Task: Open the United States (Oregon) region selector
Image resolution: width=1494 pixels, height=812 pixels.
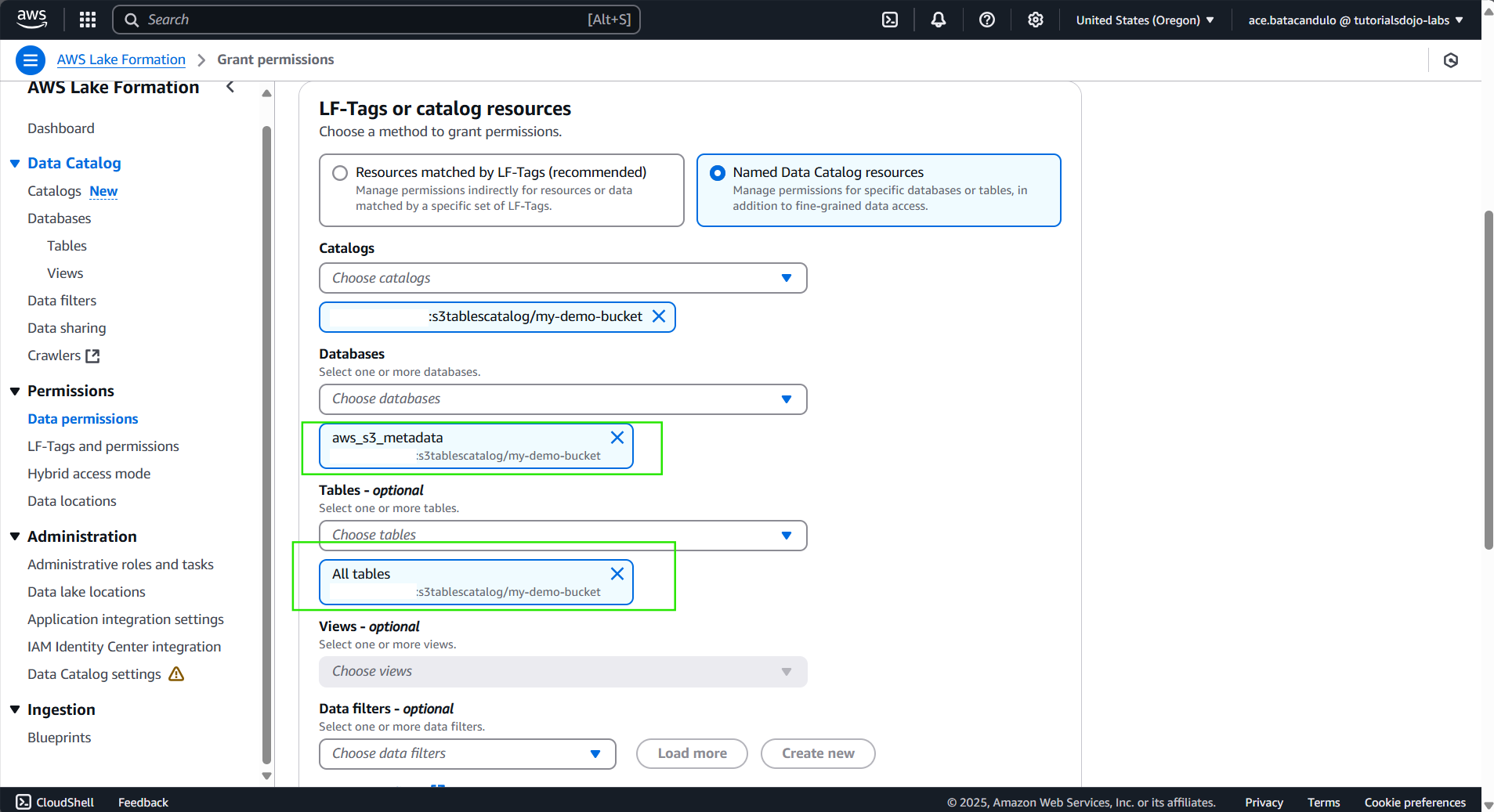Action: [x=1145, y=20]
